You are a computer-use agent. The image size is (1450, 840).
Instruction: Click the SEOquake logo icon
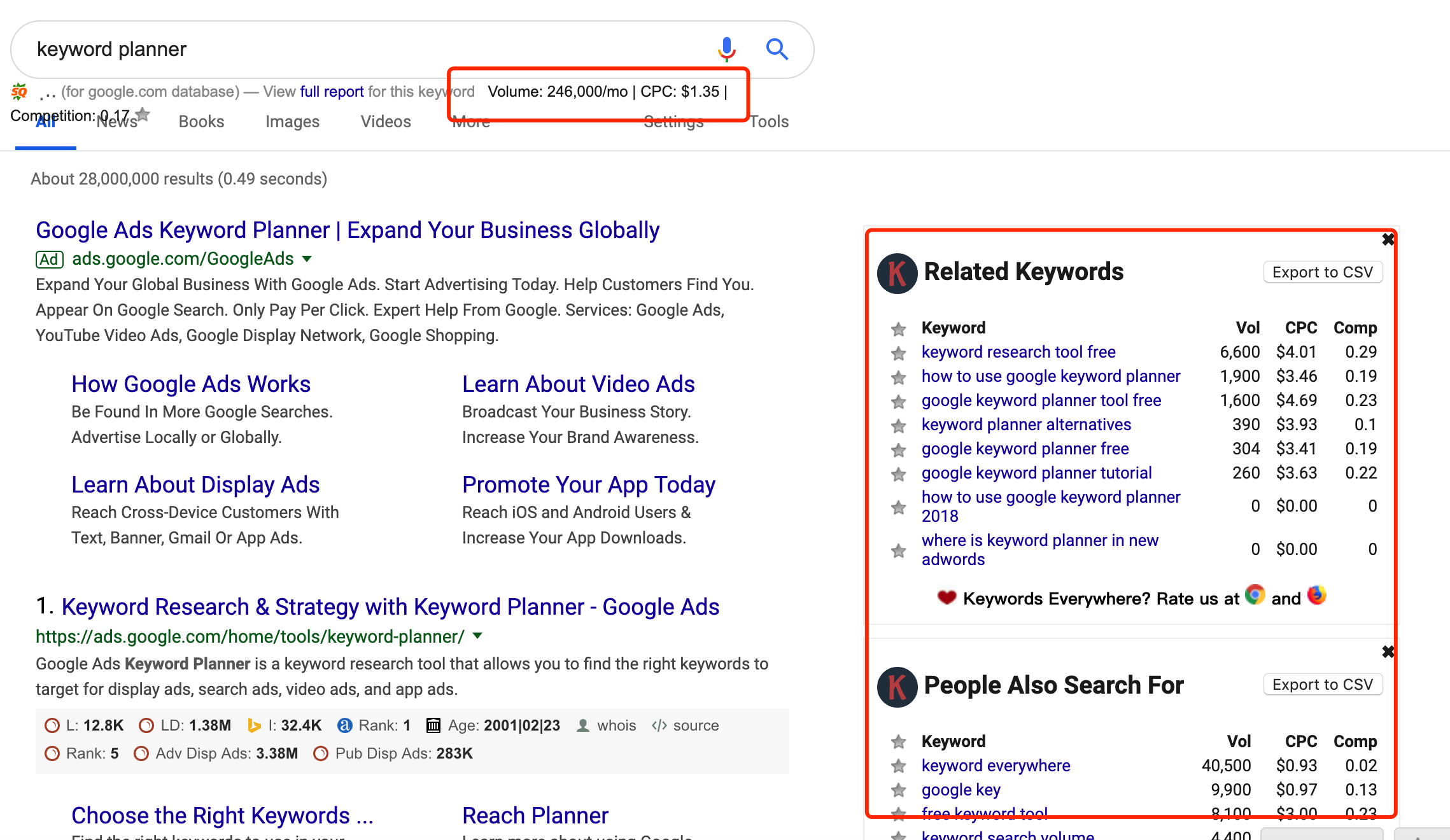[19, 92]
